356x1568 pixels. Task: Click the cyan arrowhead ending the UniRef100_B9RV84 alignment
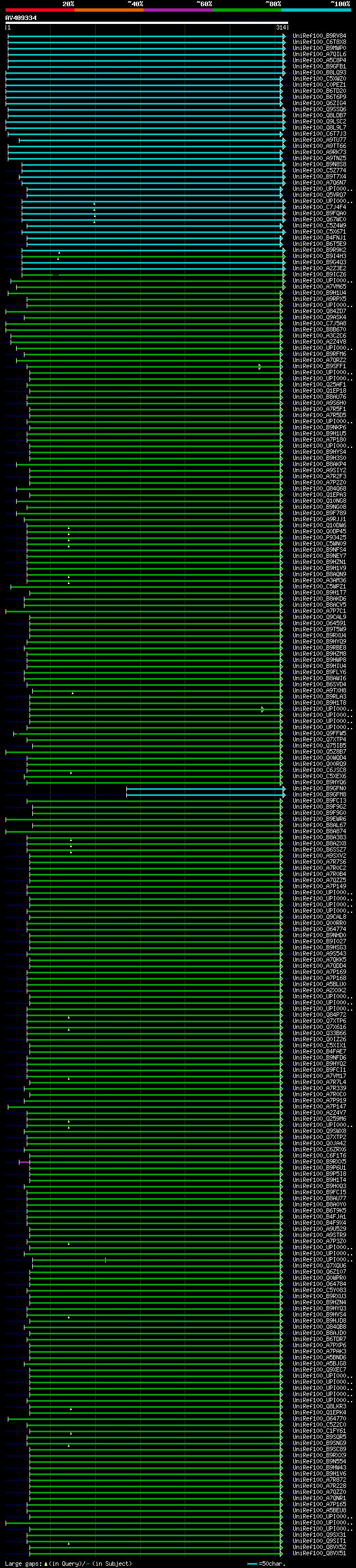point(284,36)
